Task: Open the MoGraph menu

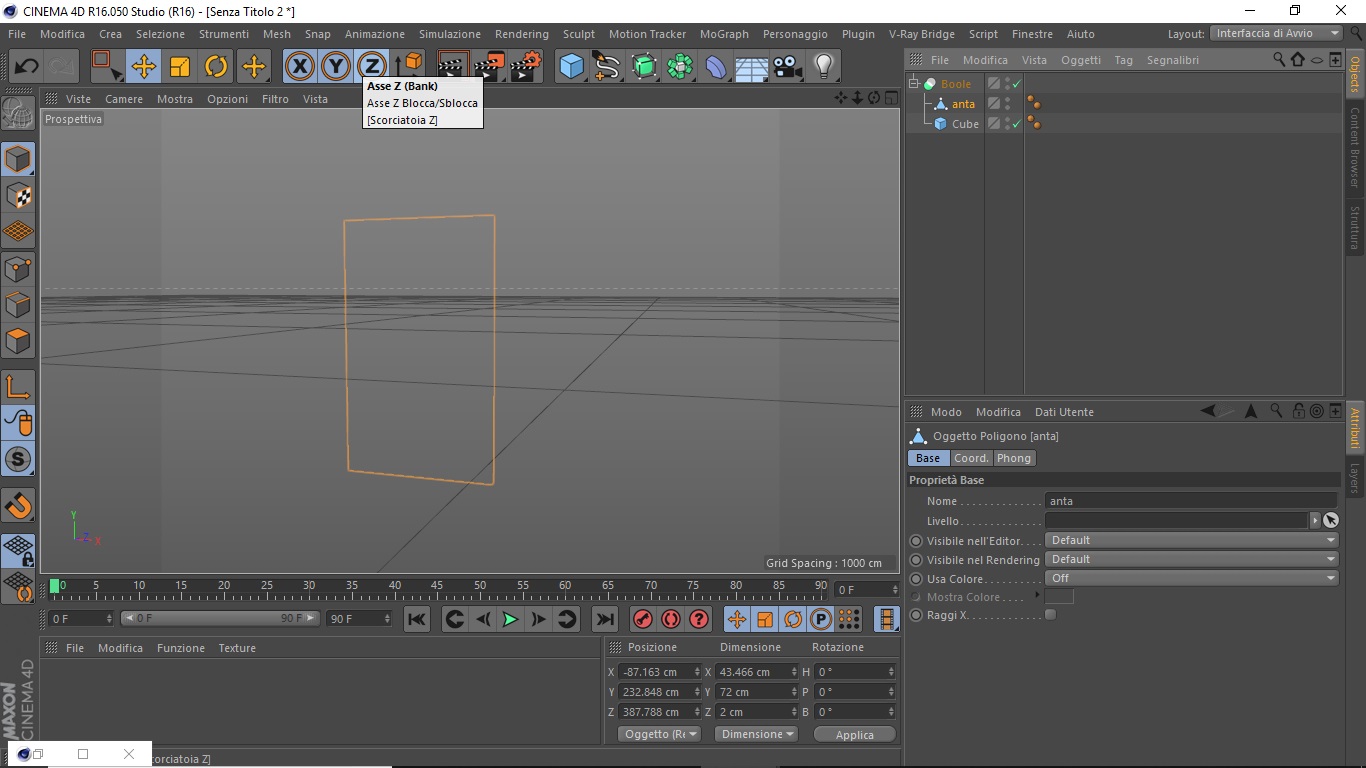Action: (724, 34)
